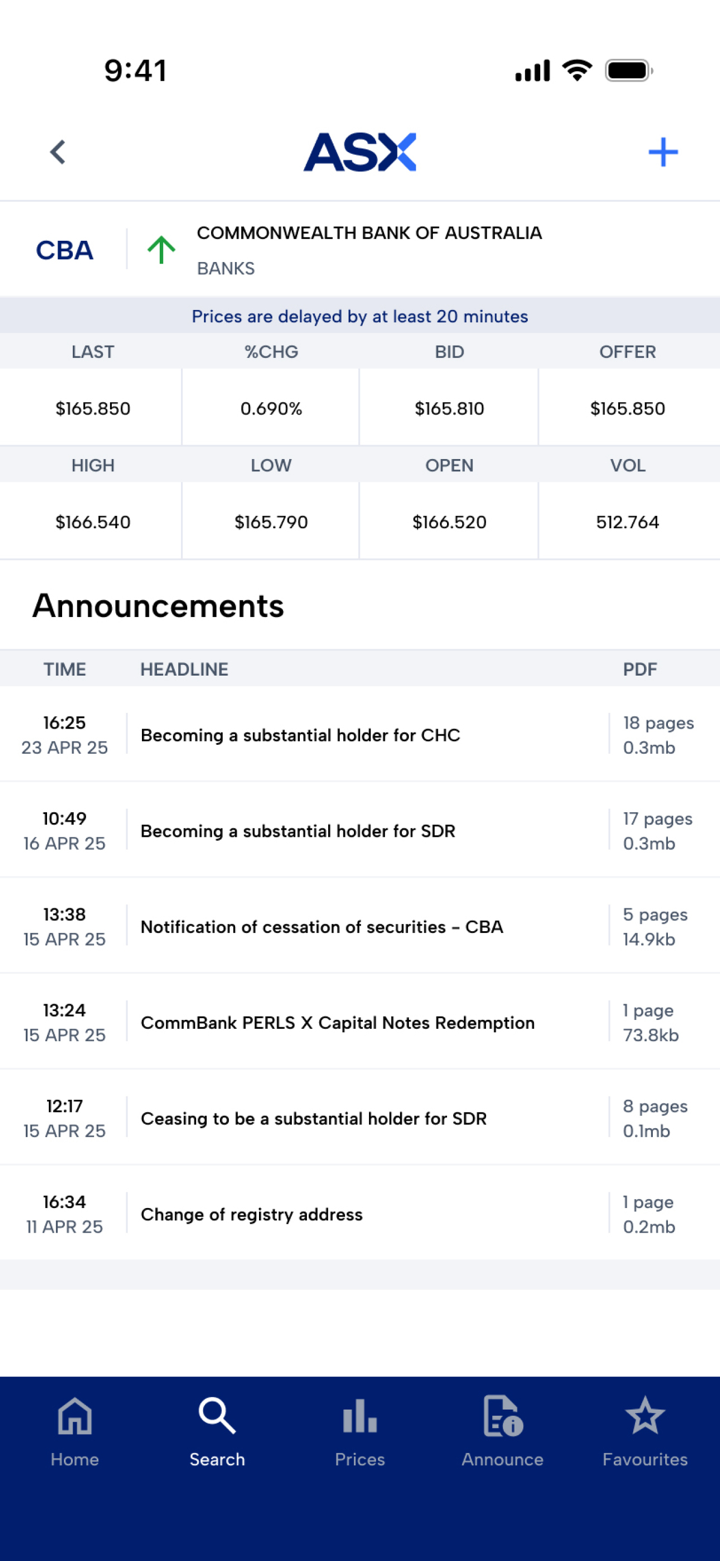Tap the blue plus icon

click(663, 152)
